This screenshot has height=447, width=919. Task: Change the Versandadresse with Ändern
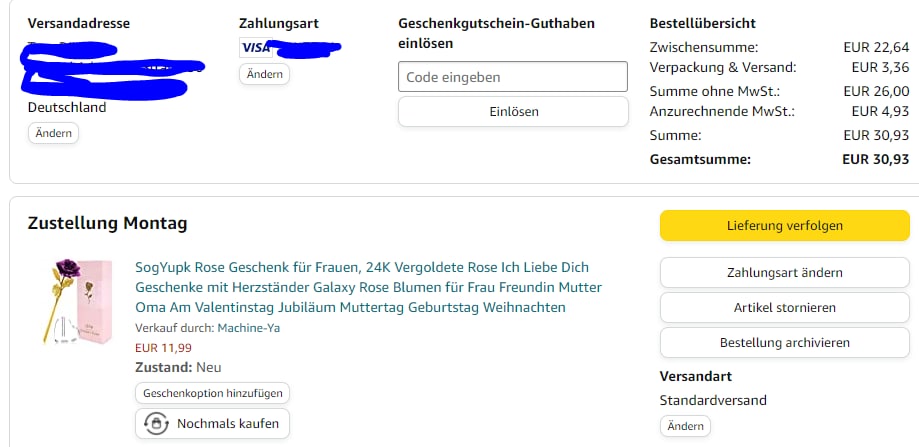pyautogui.click(x=53, y=133)
